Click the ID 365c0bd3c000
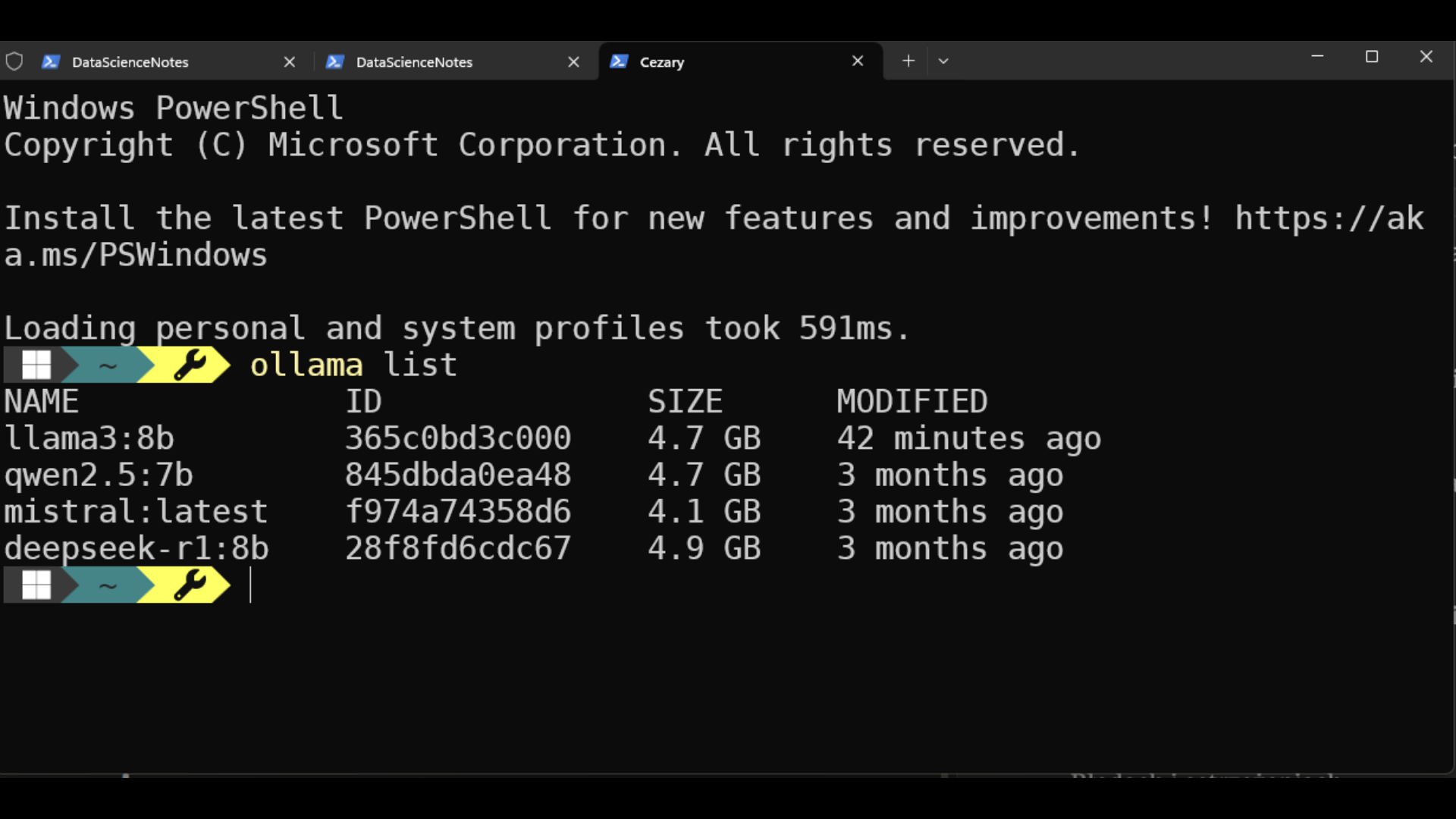 coord(458,438)
